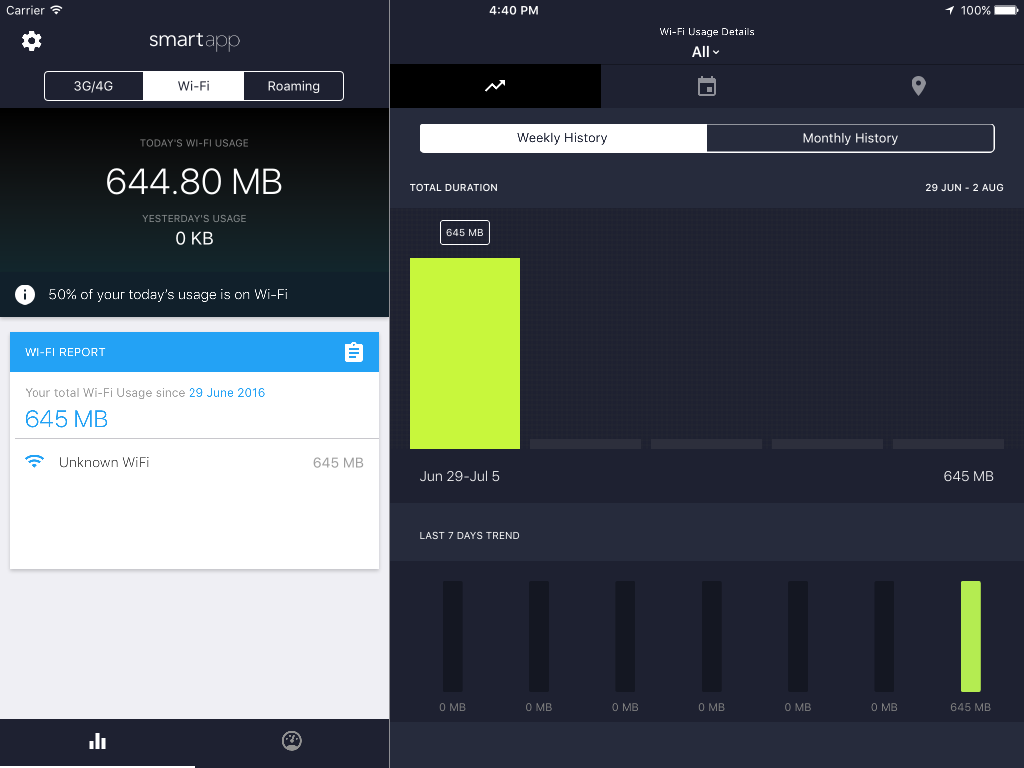
Task: Select the Wi-Fi icon beside Unknown WiFi
Action: [x=34, y=461]
